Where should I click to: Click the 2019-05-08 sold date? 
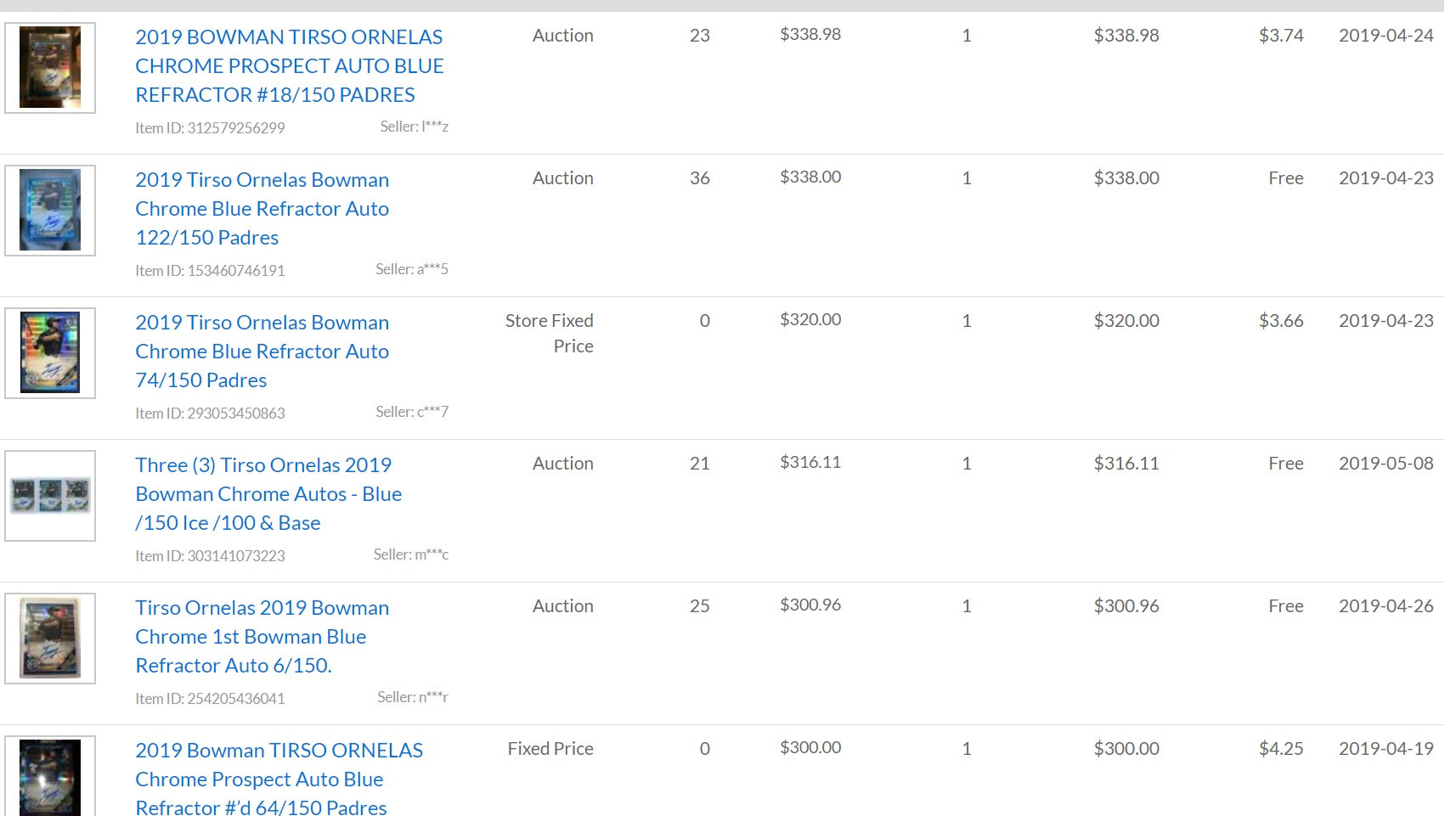pos(1385,463)
